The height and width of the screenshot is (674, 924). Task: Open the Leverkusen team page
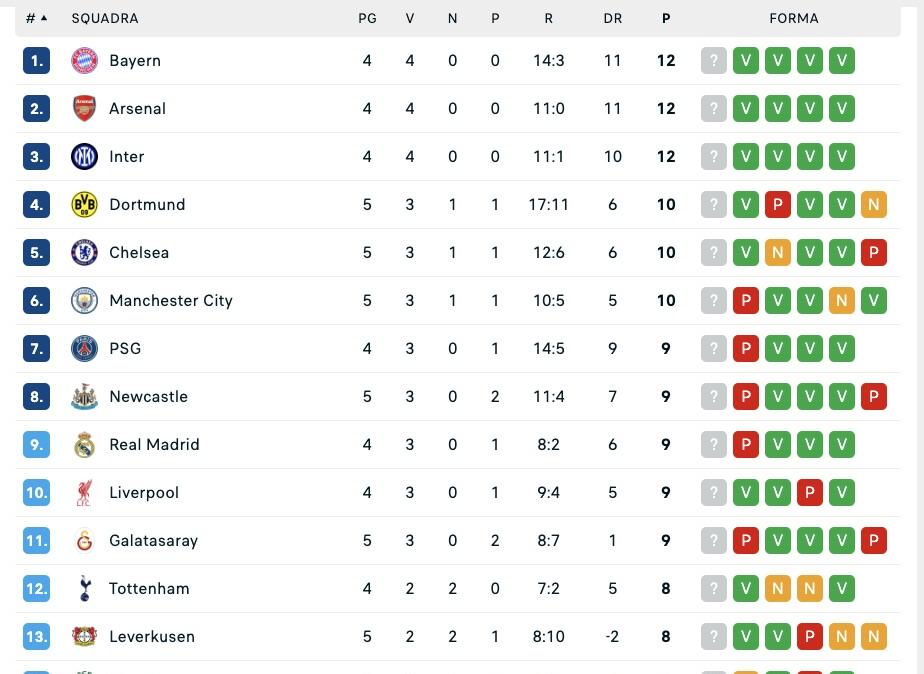point(152,636)
